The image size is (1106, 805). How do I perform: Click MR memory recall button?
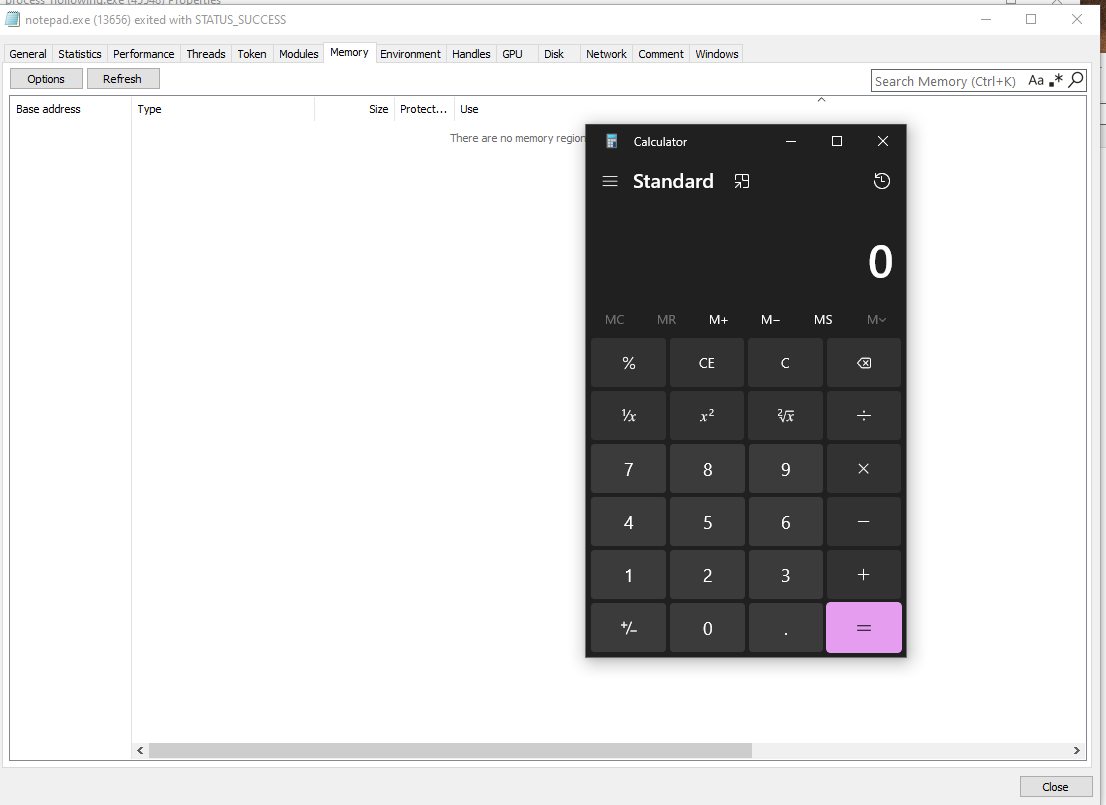[667, 320]
